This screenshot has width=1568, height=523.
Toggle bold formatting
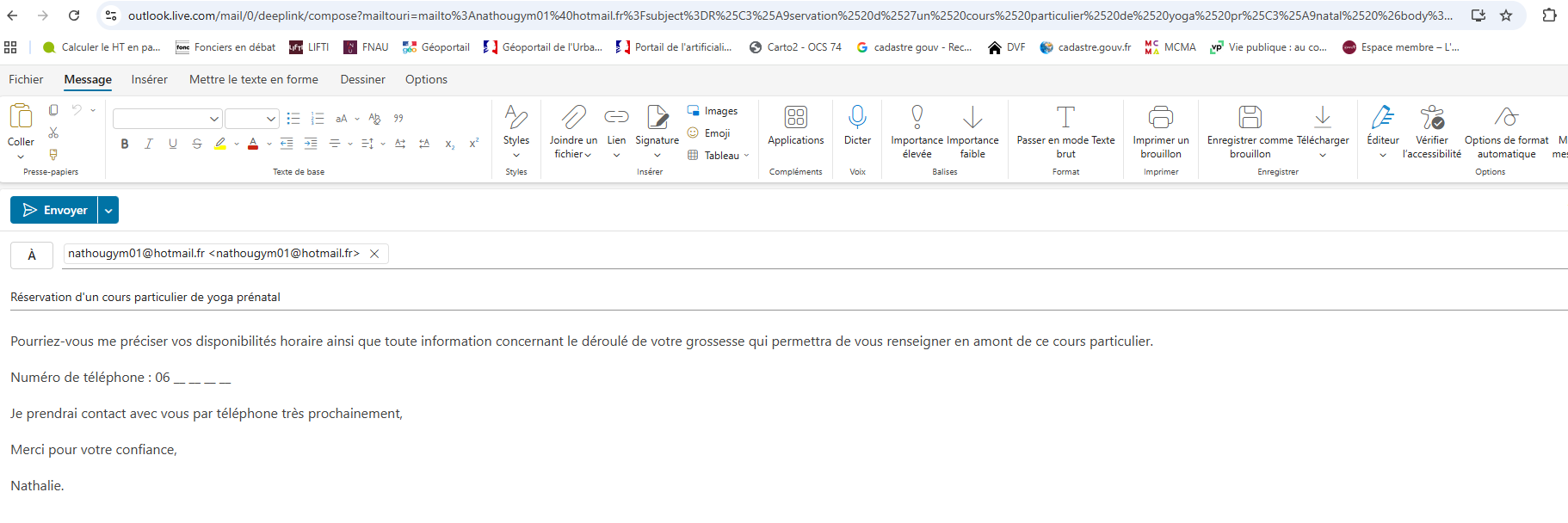pyautogui.click(x=125, y=144)
